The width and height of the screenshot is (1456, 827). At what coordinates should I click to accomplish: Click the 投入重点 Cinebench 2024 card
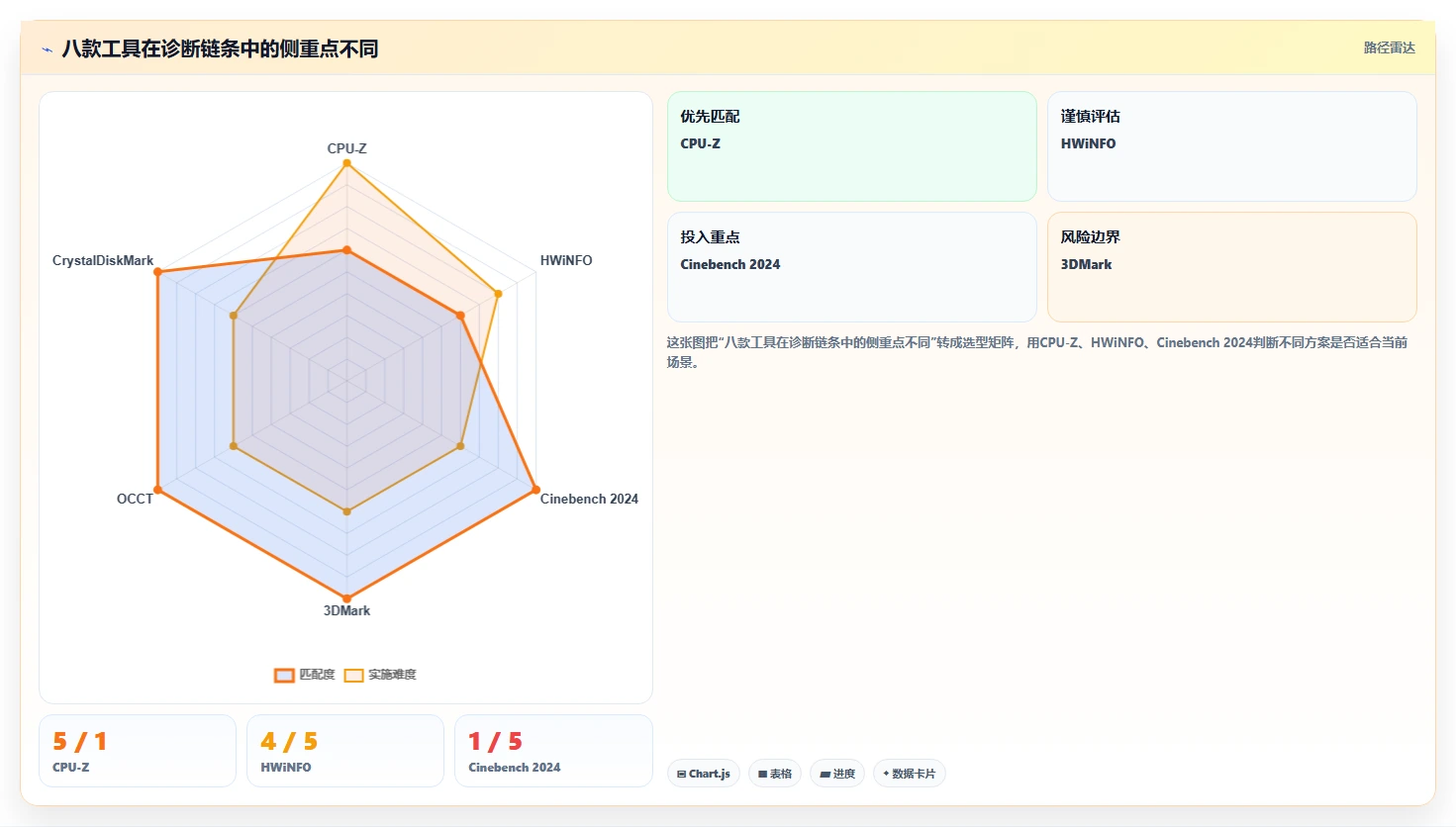click(852, 267)
